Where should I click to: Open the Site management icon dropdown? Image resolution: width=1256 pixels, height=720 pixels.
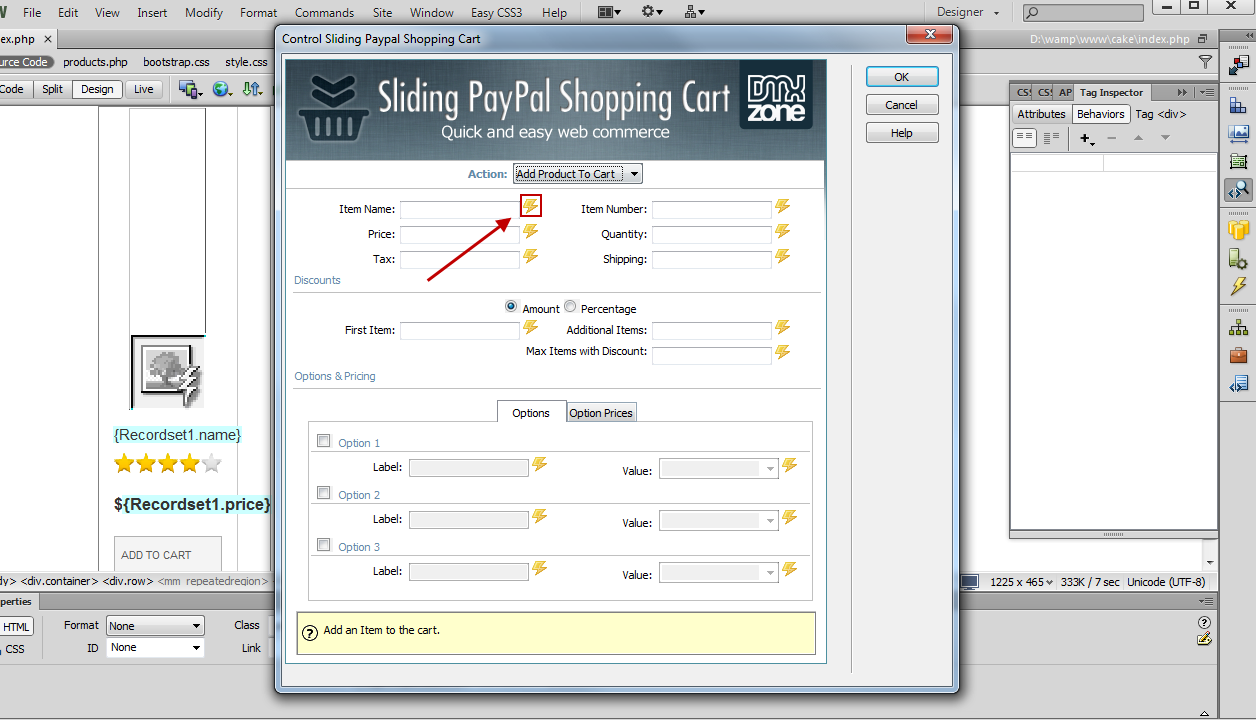695,12
